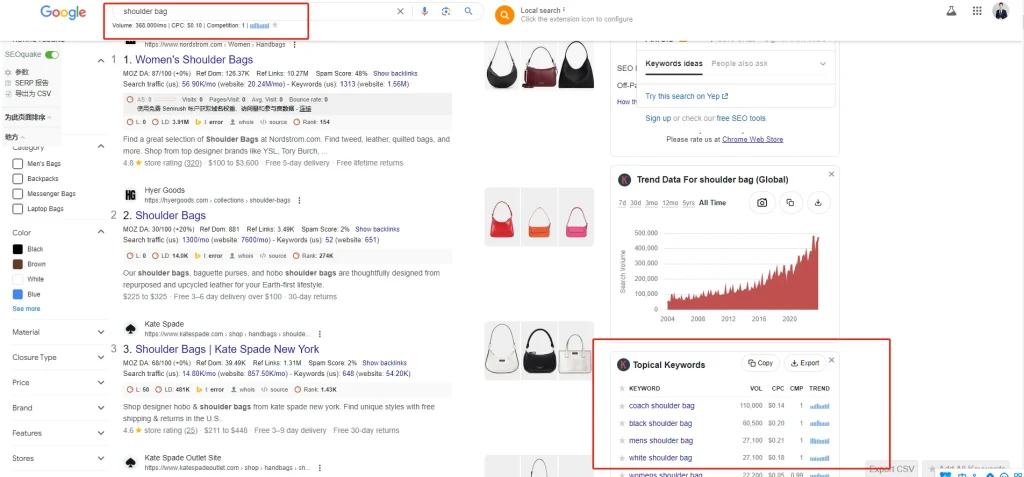Open more options for the Nordstrom result
Viewport: 1024px width, 477px height.
coord(295,45)
